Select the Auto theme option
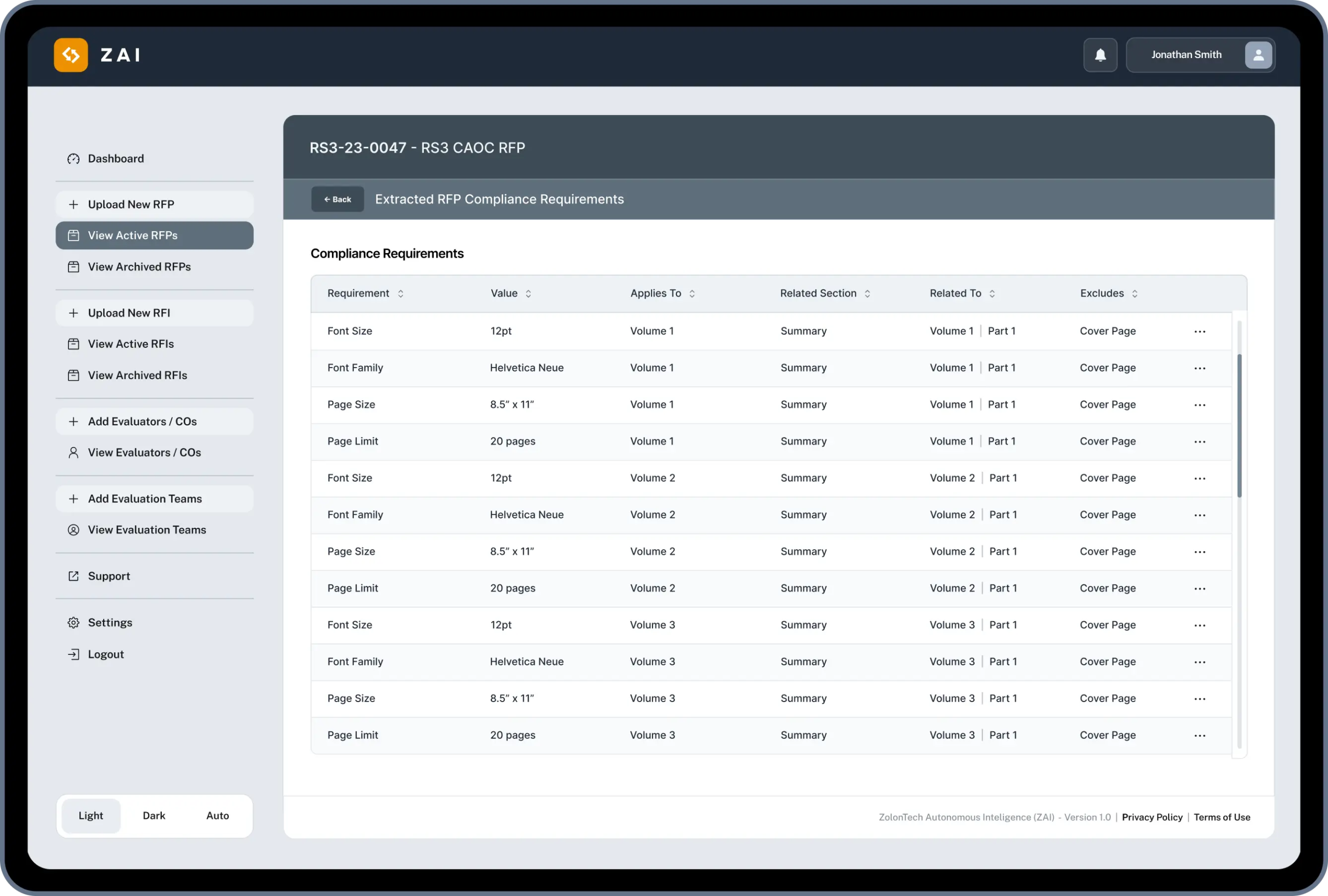The height and width of the screenshot is (896, 1328). (217, 816)
